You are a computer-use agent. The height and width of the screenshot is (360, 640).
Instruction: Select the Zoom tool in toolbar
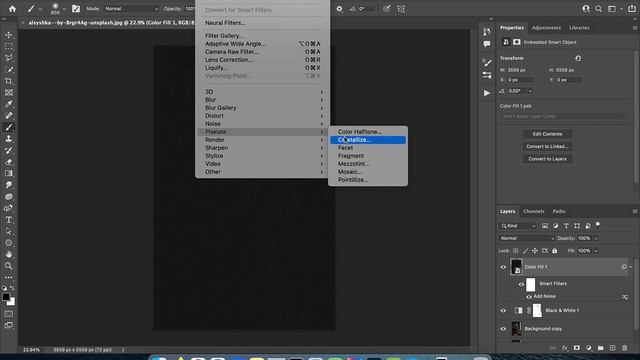click(9, 266)
